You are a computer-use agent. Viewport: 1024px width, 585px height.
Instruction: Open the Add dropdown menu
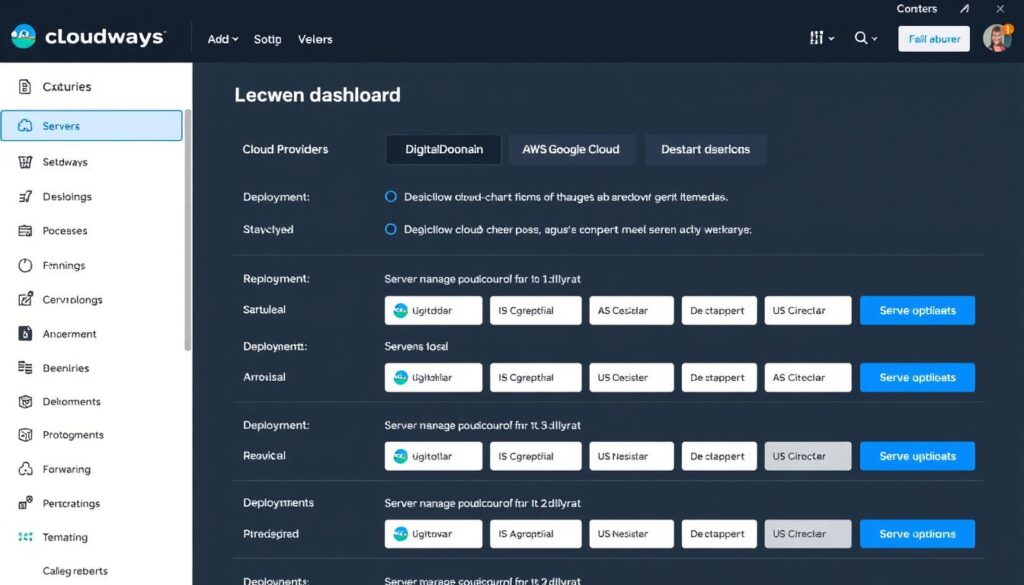pos(222,39)
